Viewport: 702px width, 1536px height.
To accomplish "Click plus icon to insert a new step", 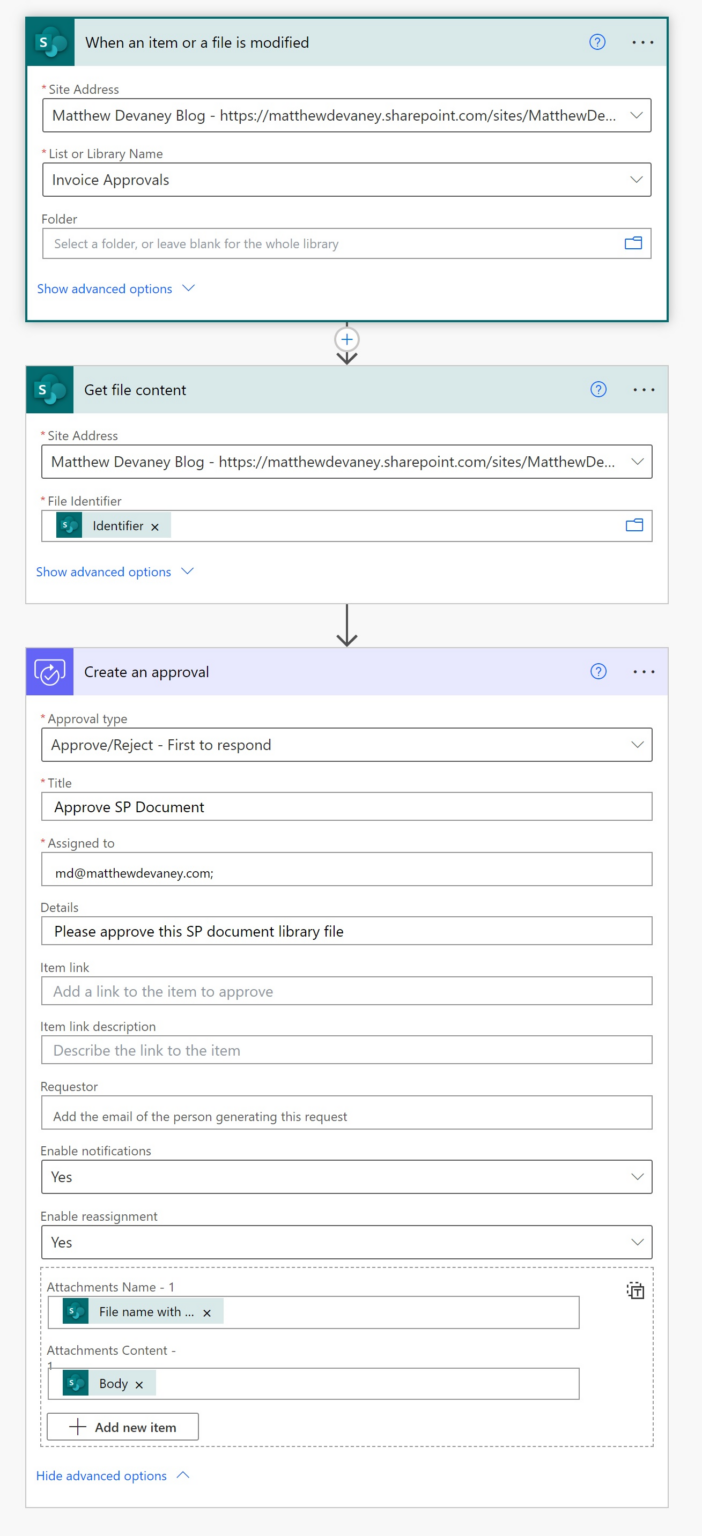I will 346,340.
